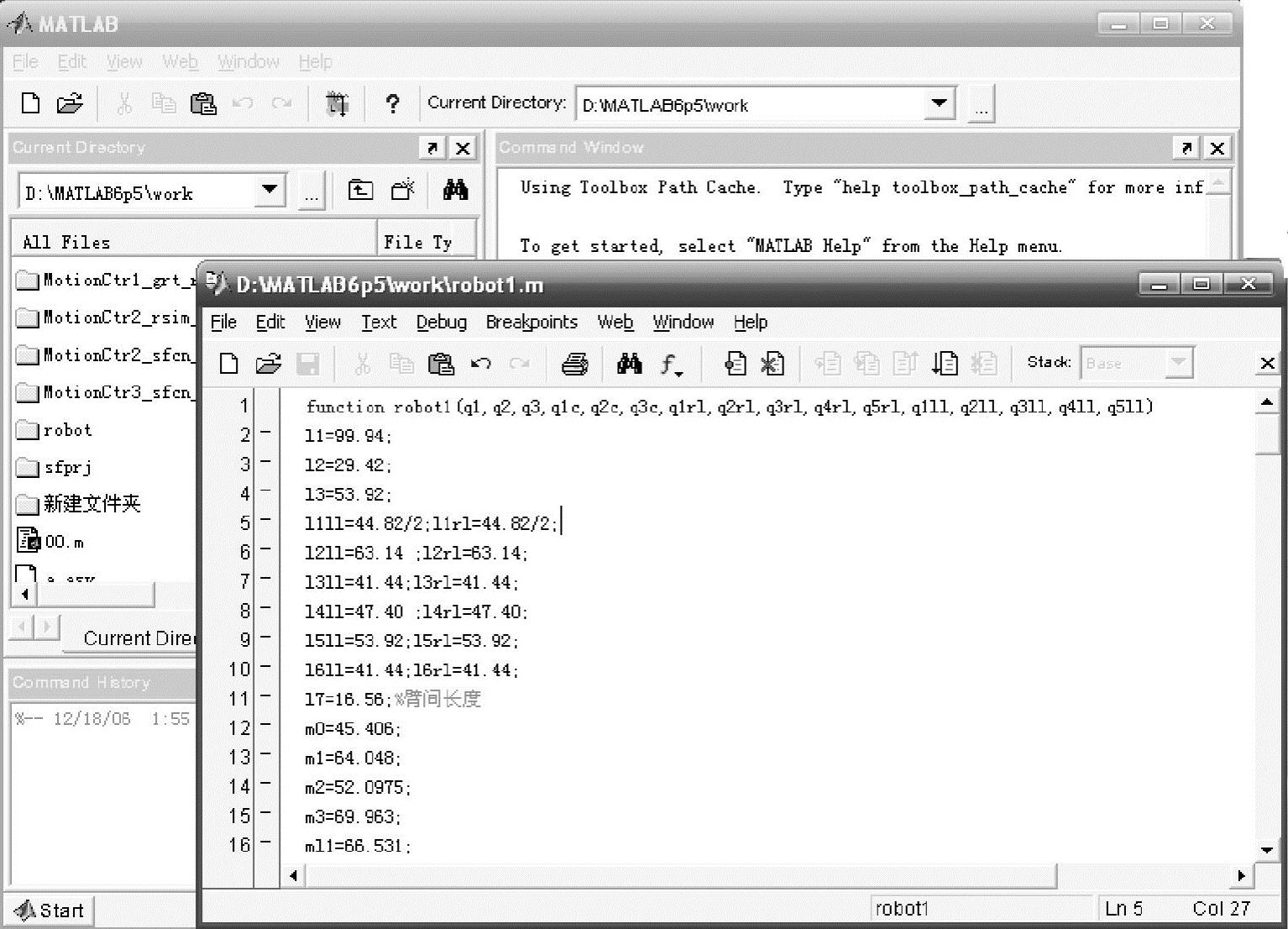Undo last edit in editor toolbar
The height and width of the screenshot is (929, 1288).
pyautogui.click(x=481, y=363)
